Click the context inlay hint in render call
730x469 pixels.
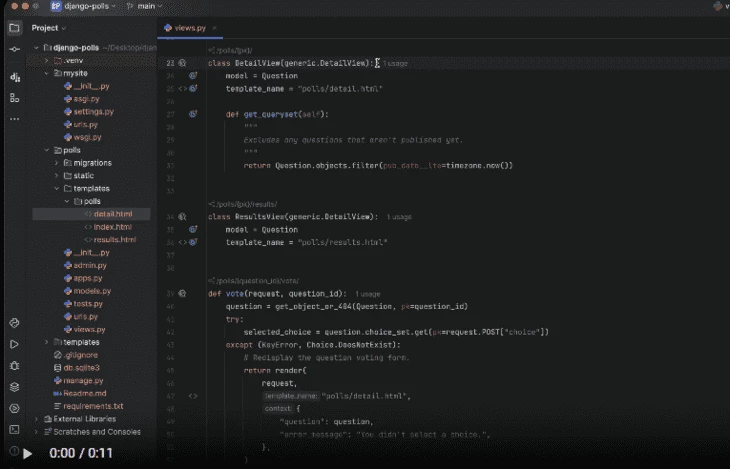pyautogui.click(x=278, y=408)
